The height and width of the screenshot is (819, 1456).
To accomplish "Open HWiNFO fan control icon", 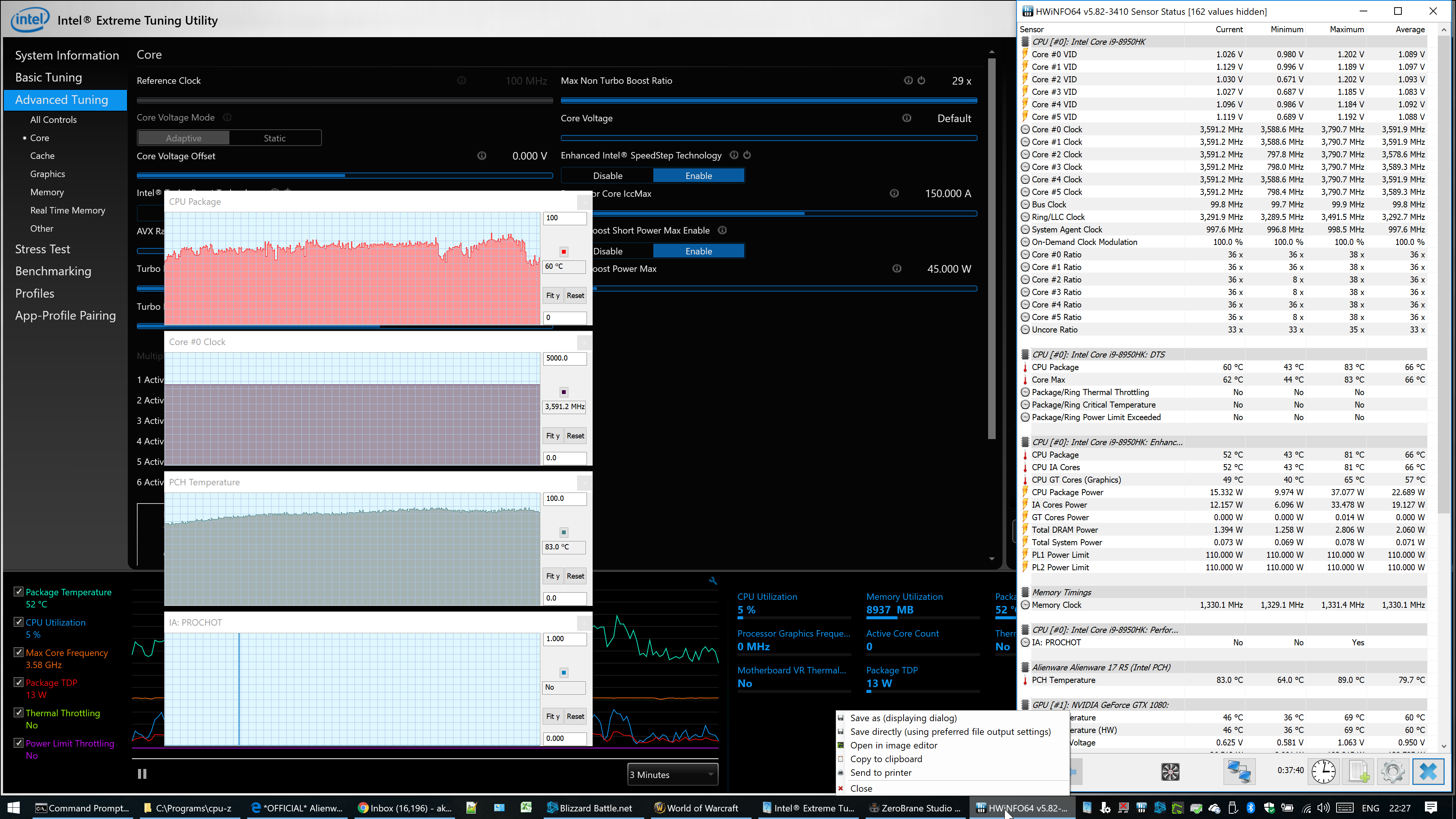I will tap(1170, 772).
